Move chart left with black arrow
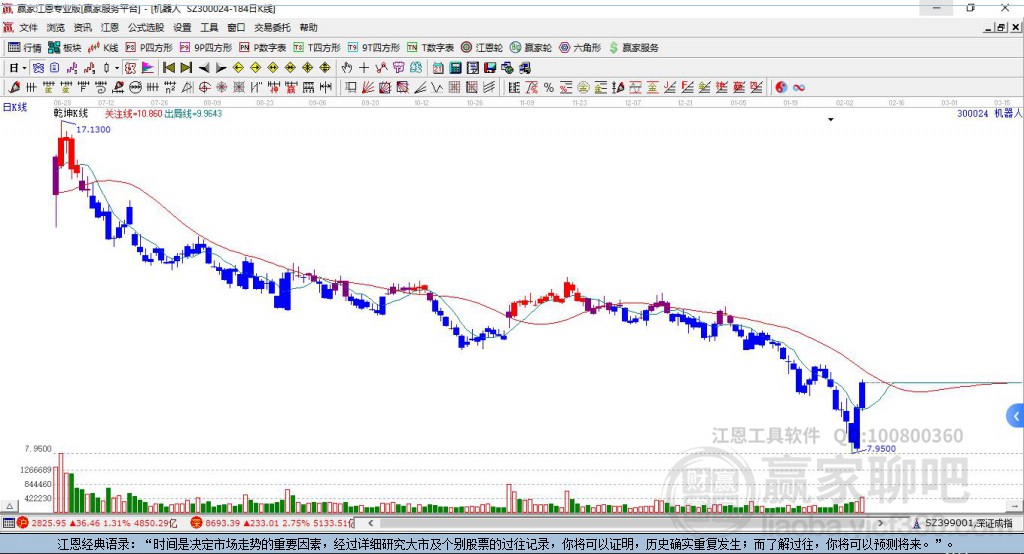Image resolution: width=1024 pixels, height=554 pixels. (x=204, y=68)
